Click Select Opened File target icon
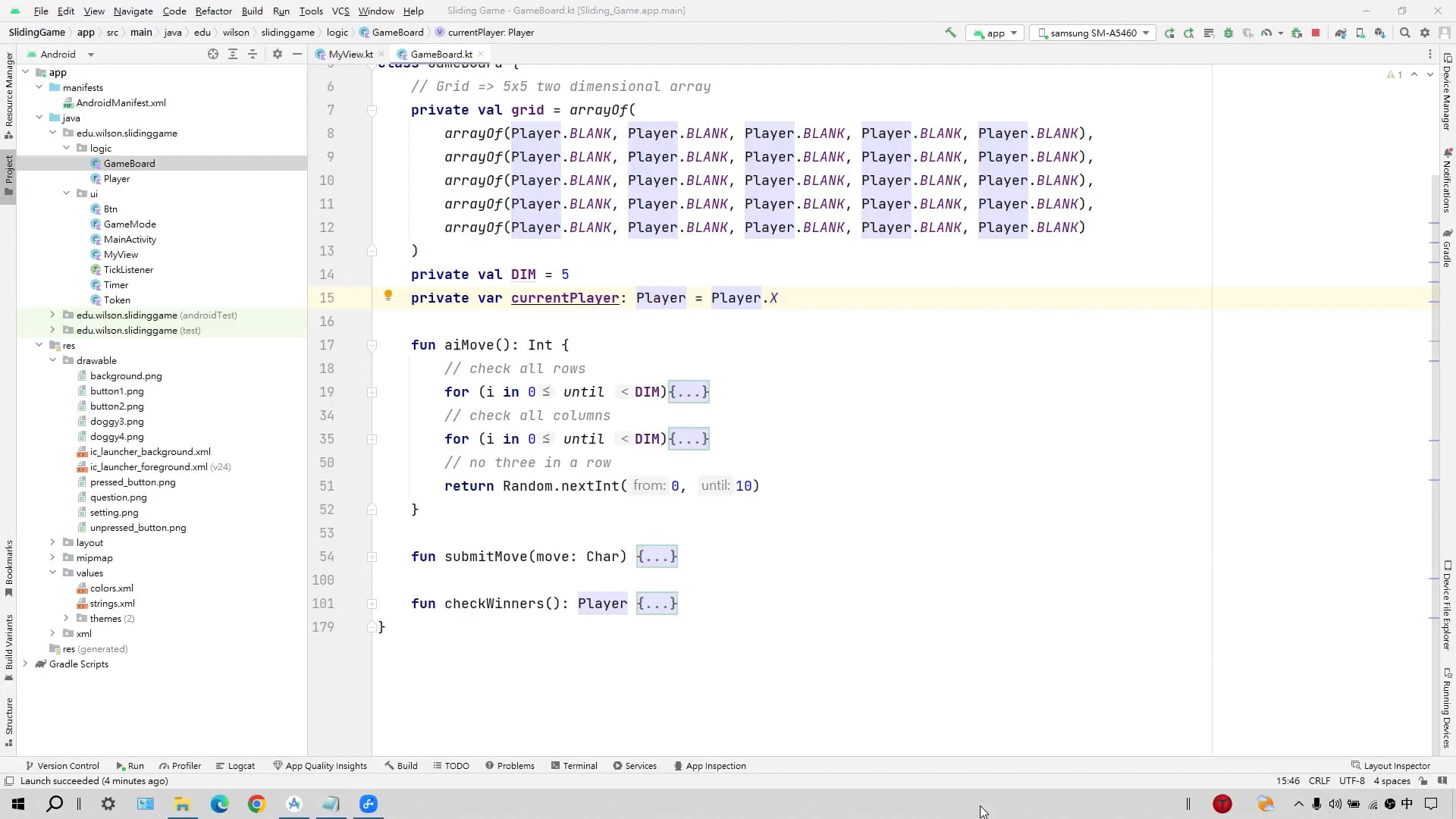Image resolution: width=1456 pixels, height=819 pixels. click(213, 54)
